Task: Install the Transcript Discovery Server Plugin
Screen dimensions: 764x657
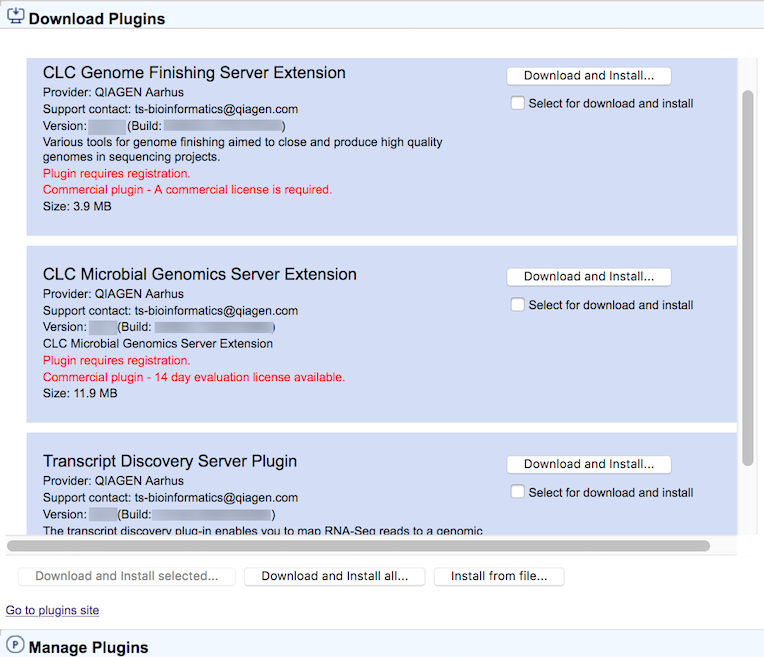Action: [x=588, y=464]
